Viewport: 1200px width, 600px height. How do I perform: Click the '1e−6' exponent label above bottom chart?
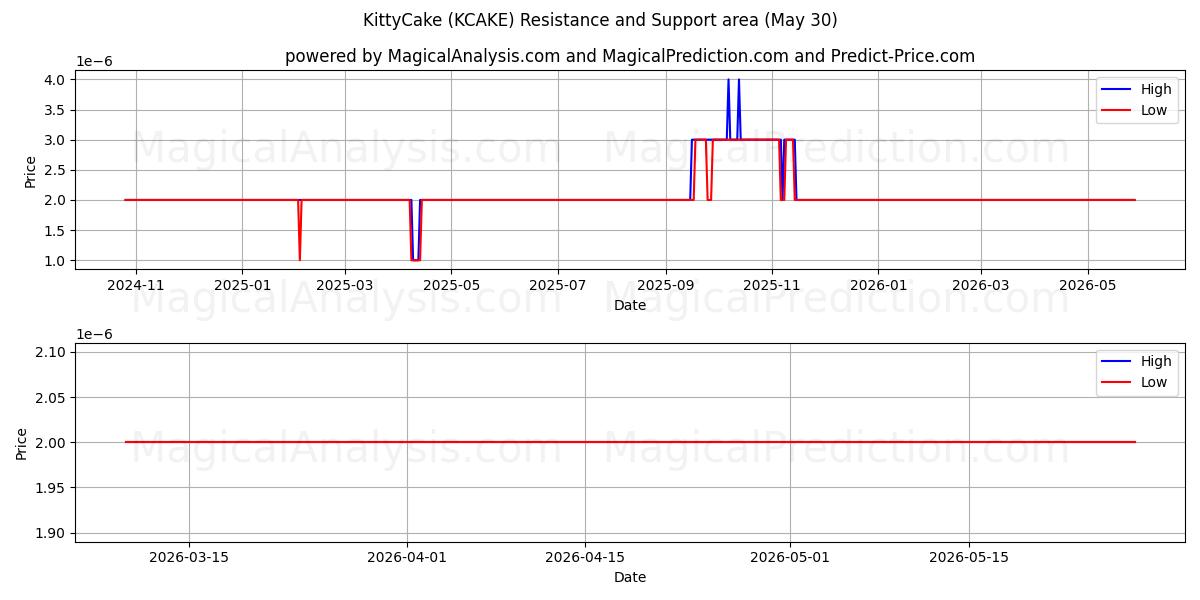95,334
